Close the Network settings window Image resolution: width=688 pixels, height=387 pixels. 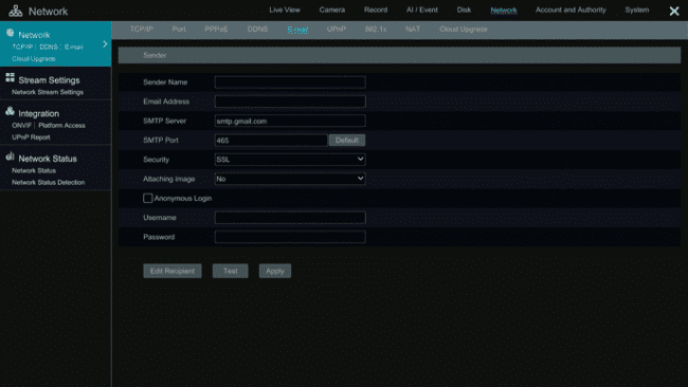pyautogui.click(x=674, y=11)
